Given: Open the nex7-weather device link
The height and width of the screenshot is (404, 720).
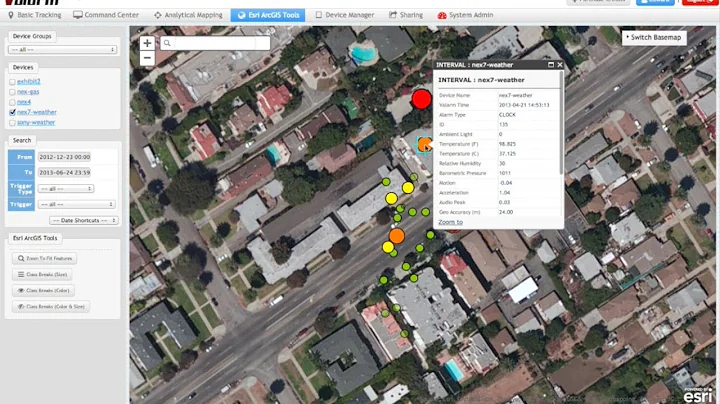Looking at the screenshot, I should tap(37, 112).
